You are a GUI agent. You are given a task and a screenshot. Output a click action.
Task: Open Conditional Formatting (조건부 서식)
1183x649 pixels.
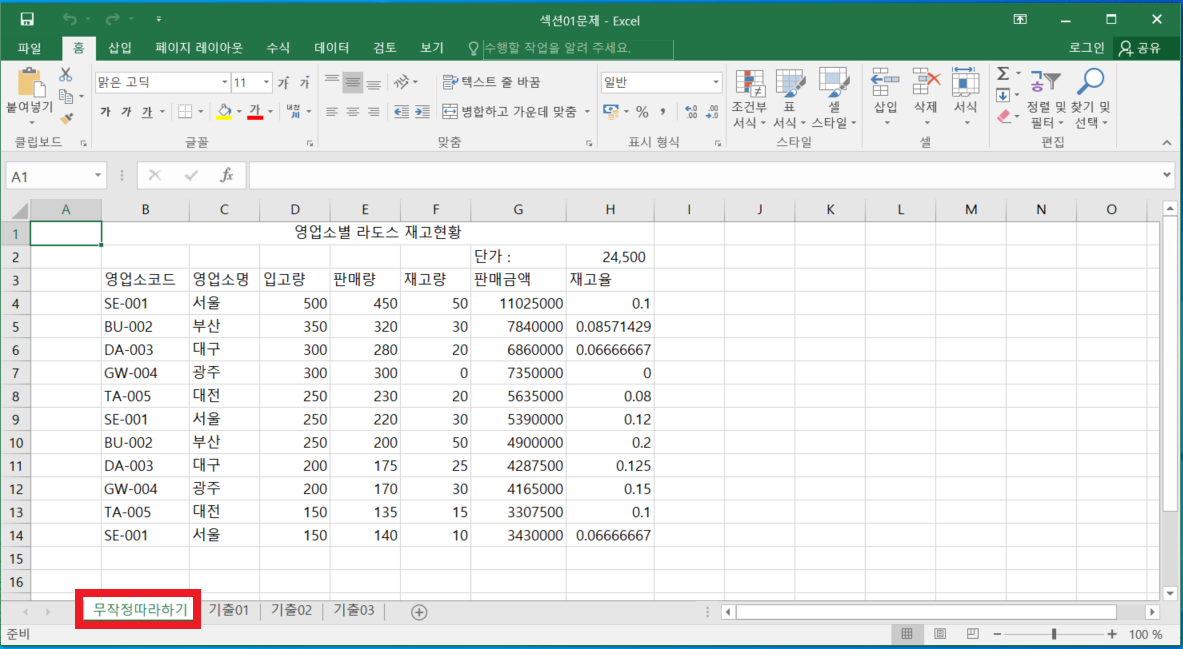749,100
